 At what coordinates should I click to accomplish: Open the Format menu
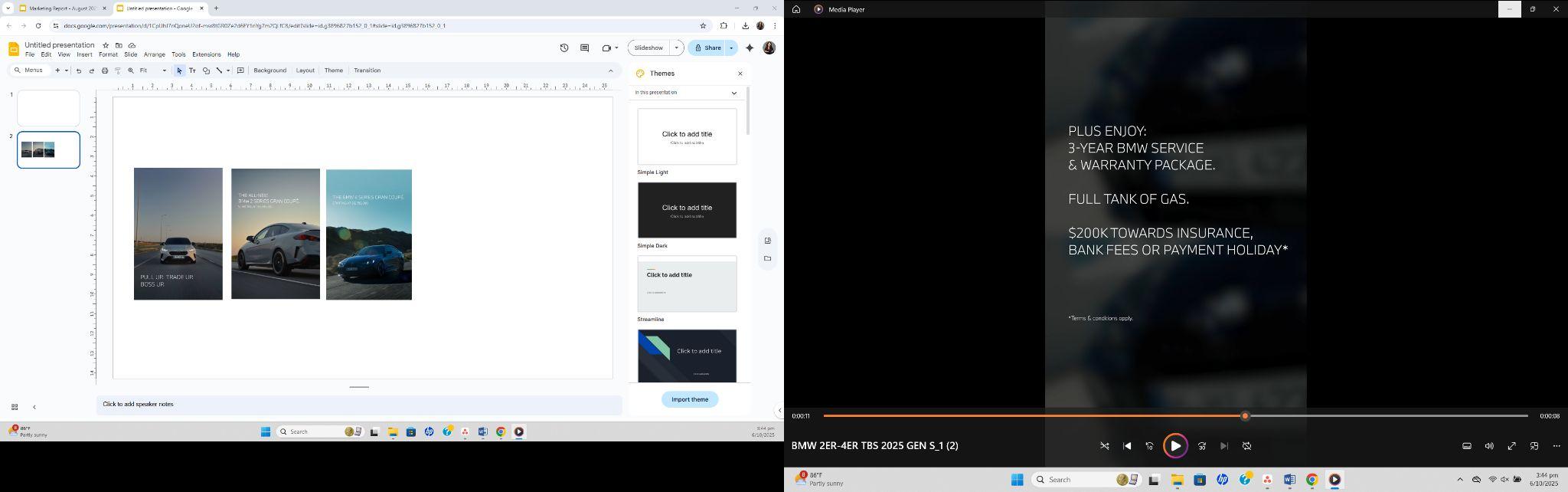tap(108, 54)
